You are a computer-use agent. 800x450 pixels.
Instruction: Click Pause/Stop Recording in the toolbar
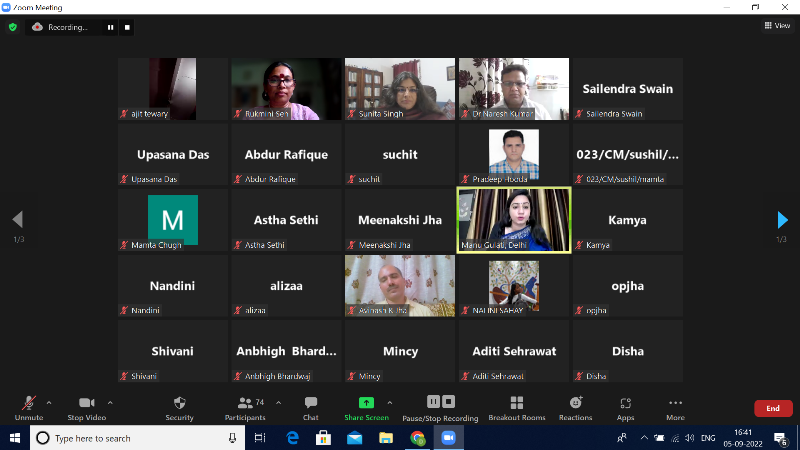pyautogui.click(x=440, y=403)
